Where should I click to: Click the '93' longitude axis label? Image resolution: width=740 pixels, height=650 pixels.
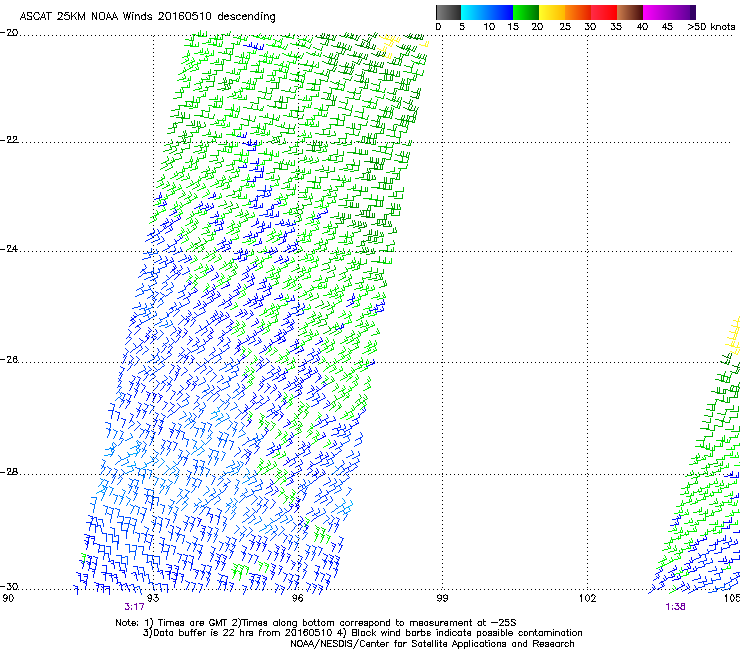click(x=153, y=599)
